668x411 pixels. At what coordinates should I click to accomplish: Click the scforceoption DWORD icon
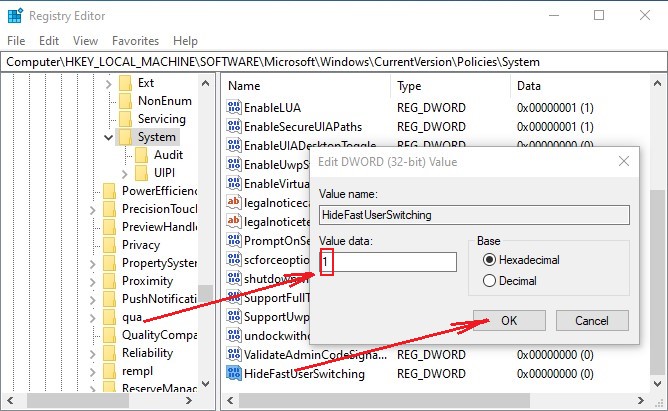click(233, 259)
